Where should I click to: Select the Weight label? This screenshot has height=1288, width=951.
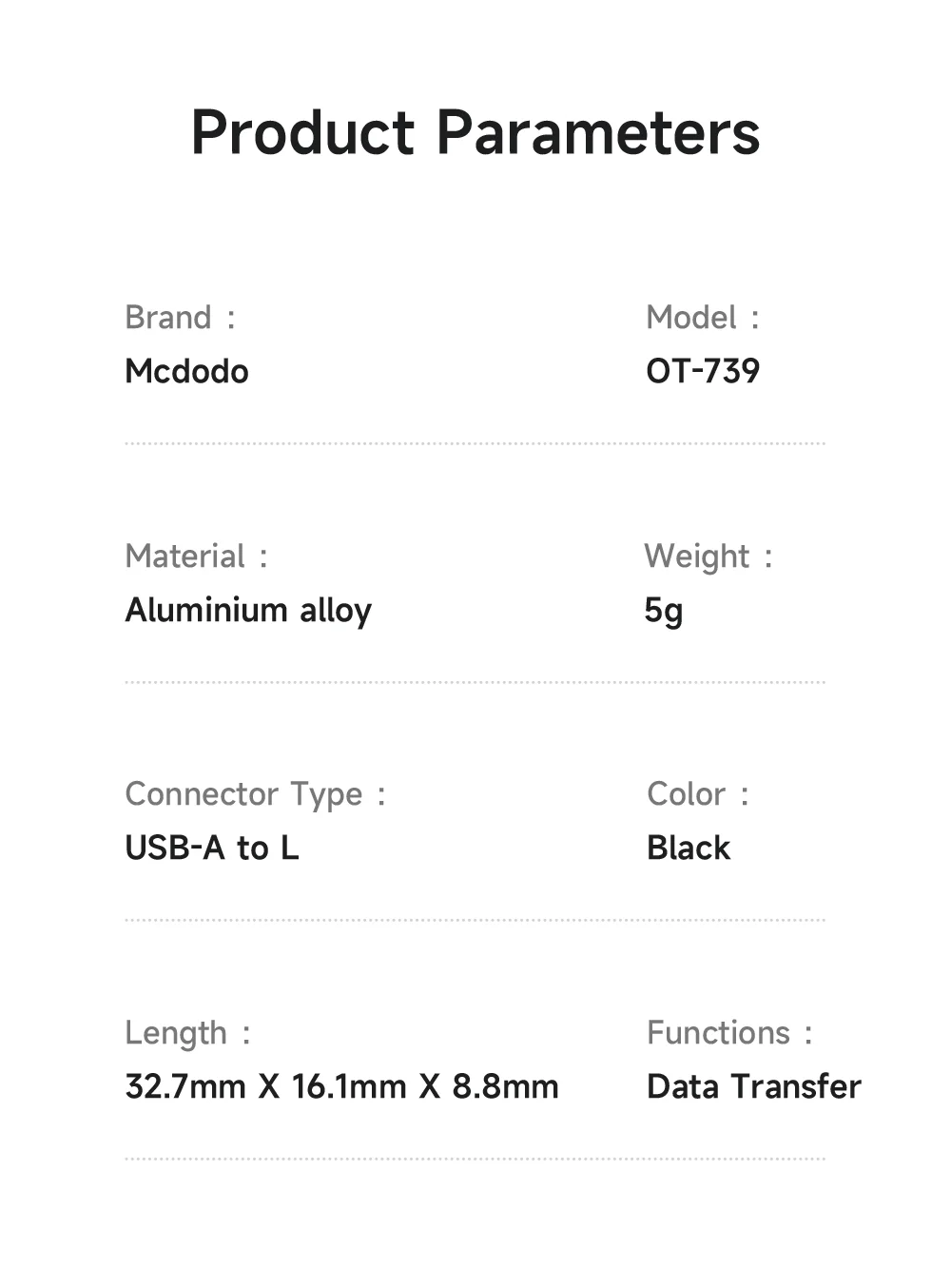[708, 556]
